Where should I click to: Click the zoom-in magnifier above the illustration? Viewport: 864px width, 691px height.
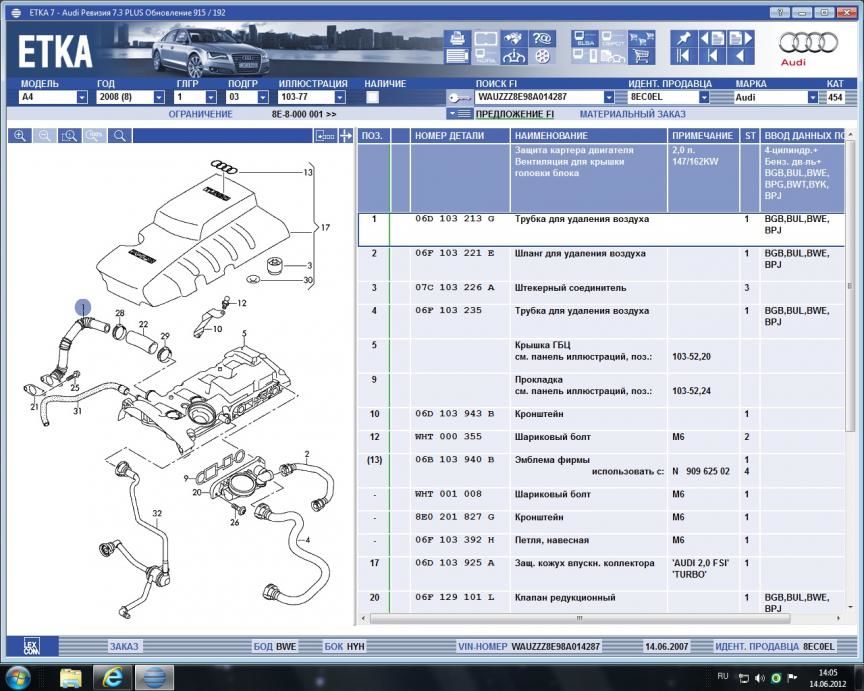(x=19, y=135)
